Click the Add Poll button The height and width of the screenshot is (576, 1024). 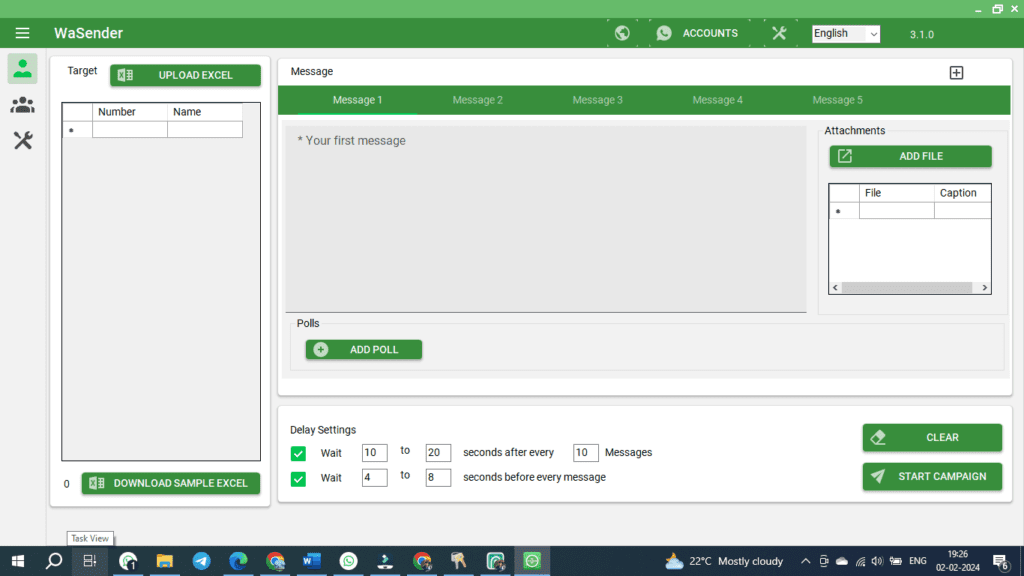pos(364,349)
